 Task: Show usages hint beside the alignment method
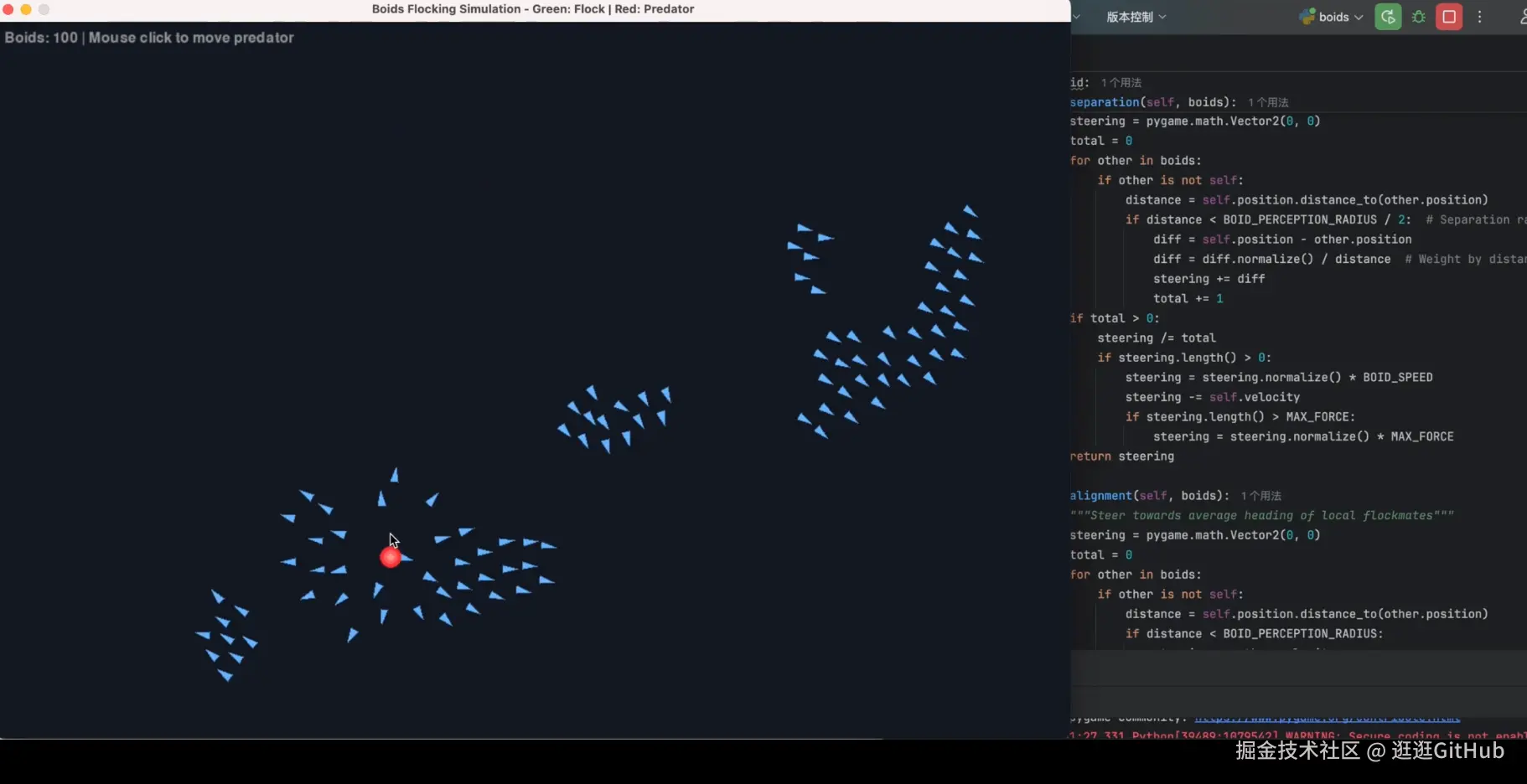1260,496
